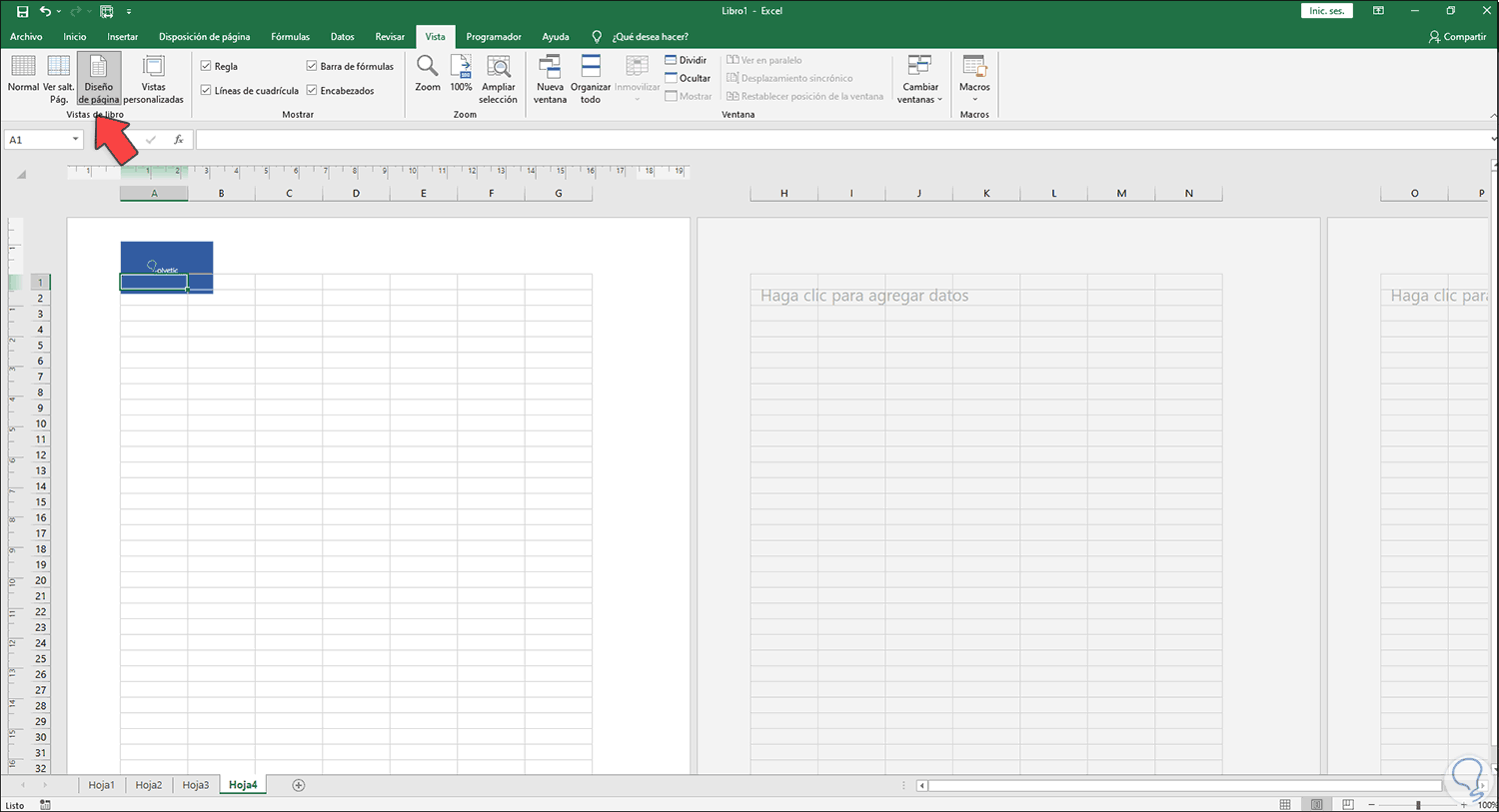The image size is (1499, 812).
Task: Select the Hoja2 sheet tab
Action: [149, 785]
